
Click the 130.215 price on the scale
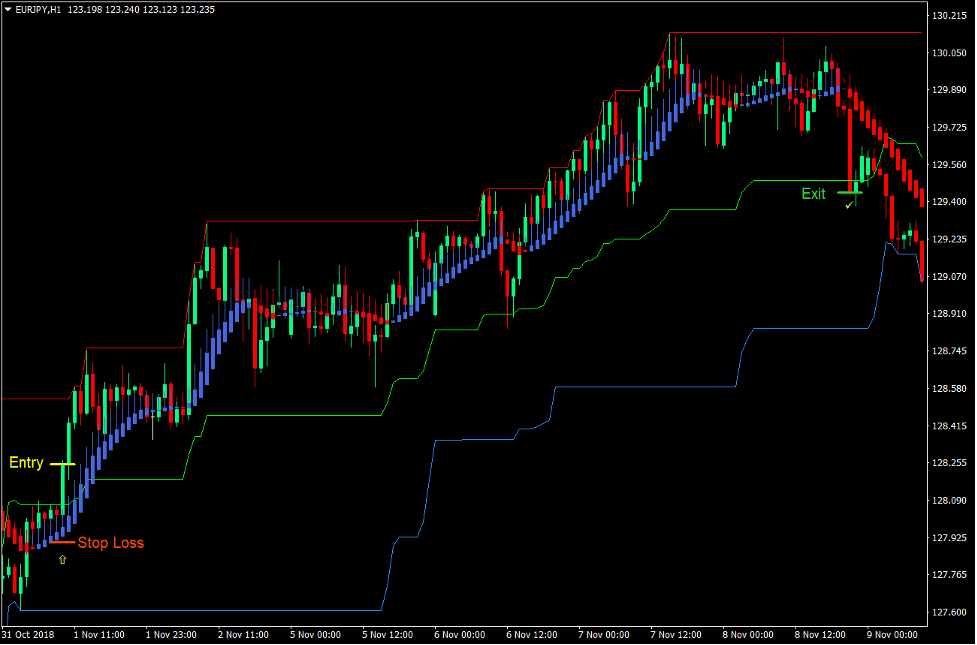tap(949, 16)
